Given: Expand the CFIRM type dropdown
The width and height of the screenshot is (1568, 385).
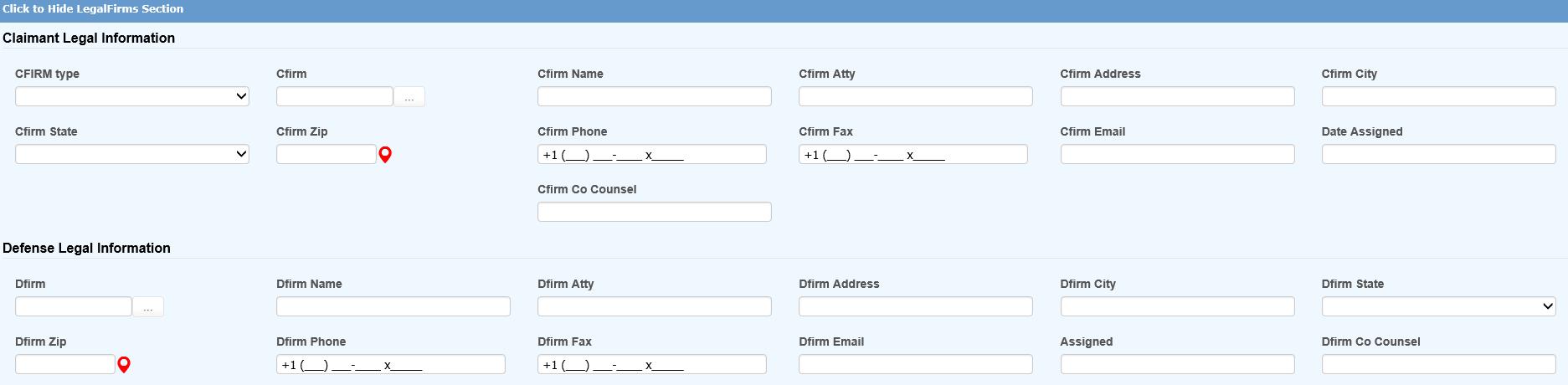Looking at the screenshot, I should (x=132, y=96).
